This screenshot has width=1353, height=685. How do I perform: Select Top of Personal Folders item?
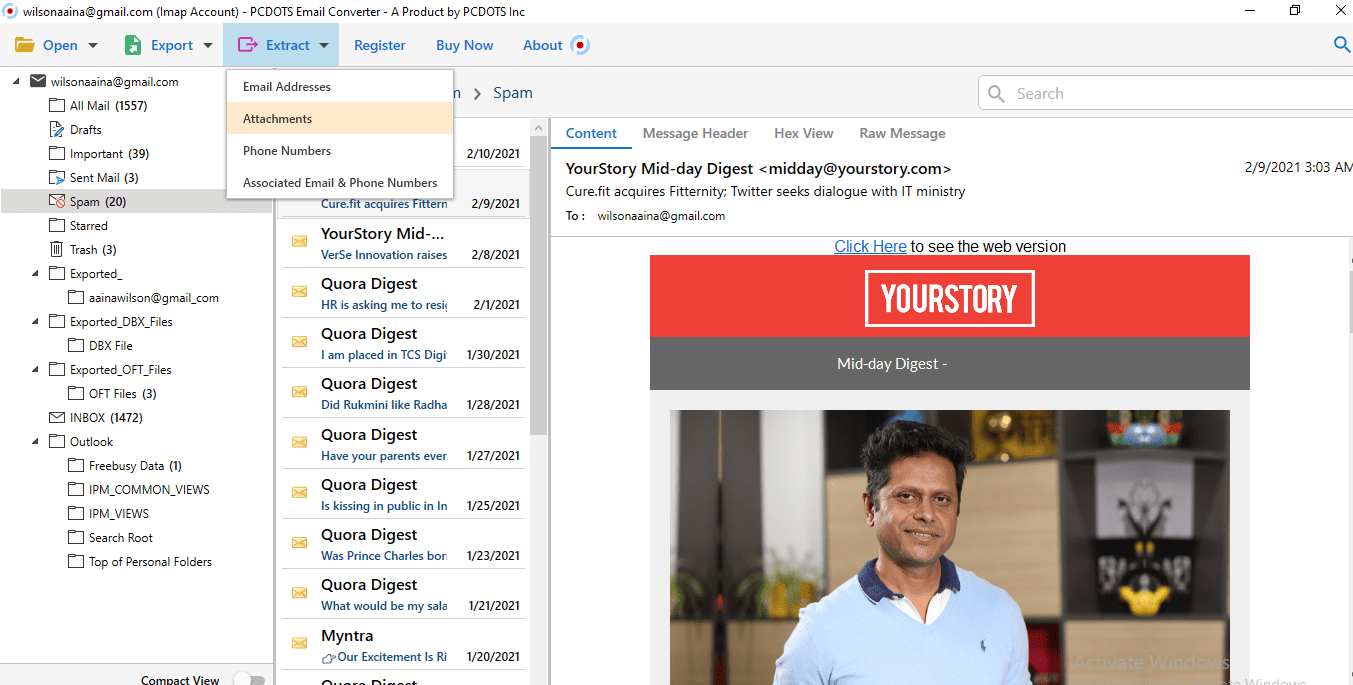pos(150,561)
